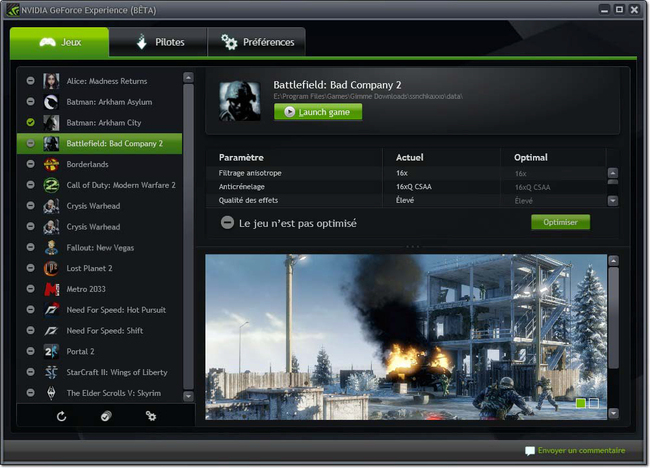Open the Pilotes tab
This screenshot has width=650, height=468.
click(158, 42)
